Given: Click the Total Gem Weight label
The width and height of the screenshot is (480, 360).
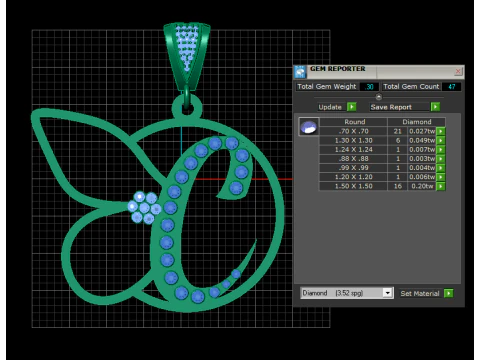Looking at the screenshot, I should click(x=327, y=87).
